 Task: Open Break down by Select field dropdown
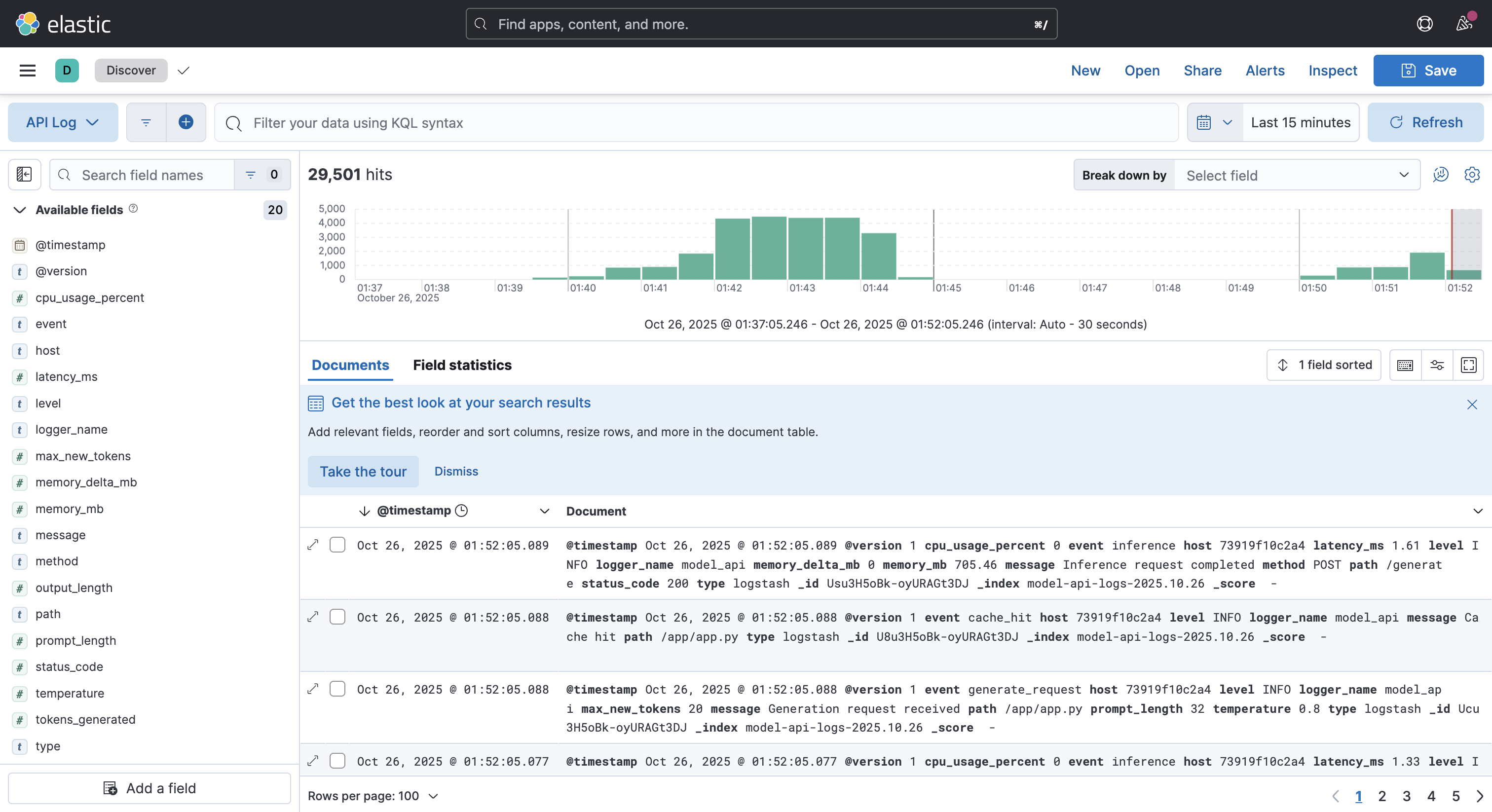1296,176
